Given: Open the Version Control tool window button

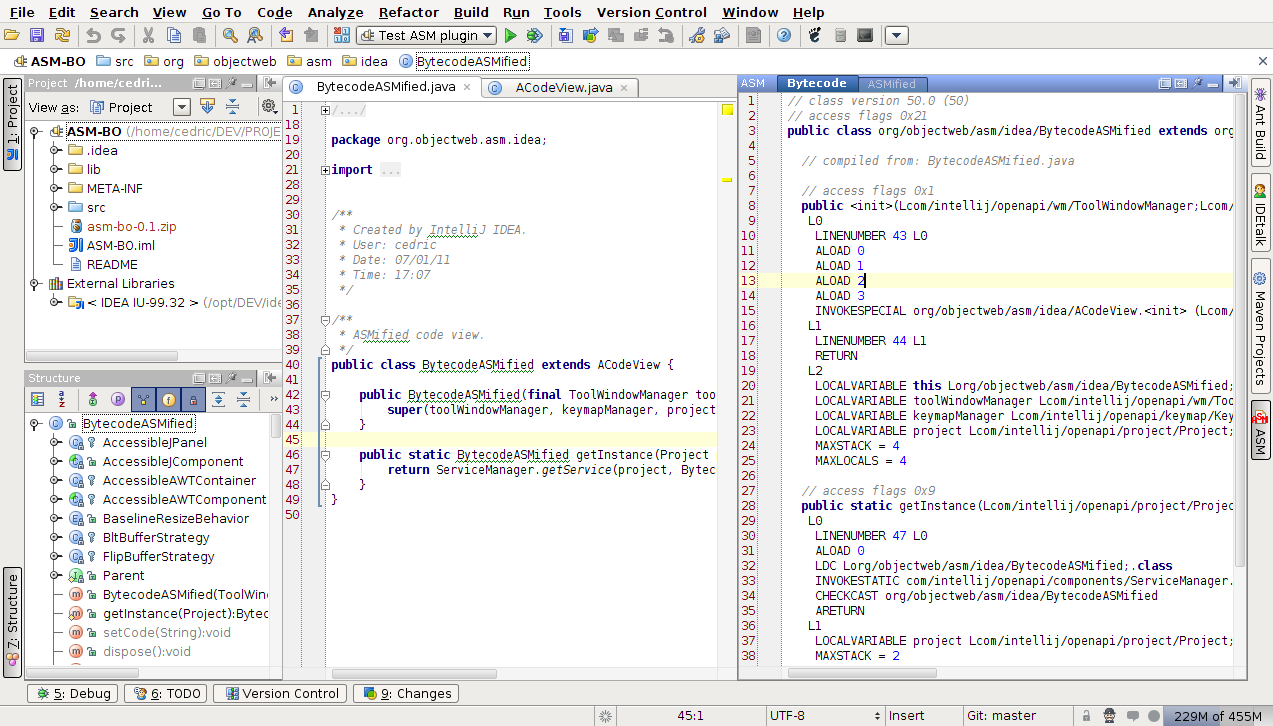Looking at the screenshot, I should coord(281,693).
